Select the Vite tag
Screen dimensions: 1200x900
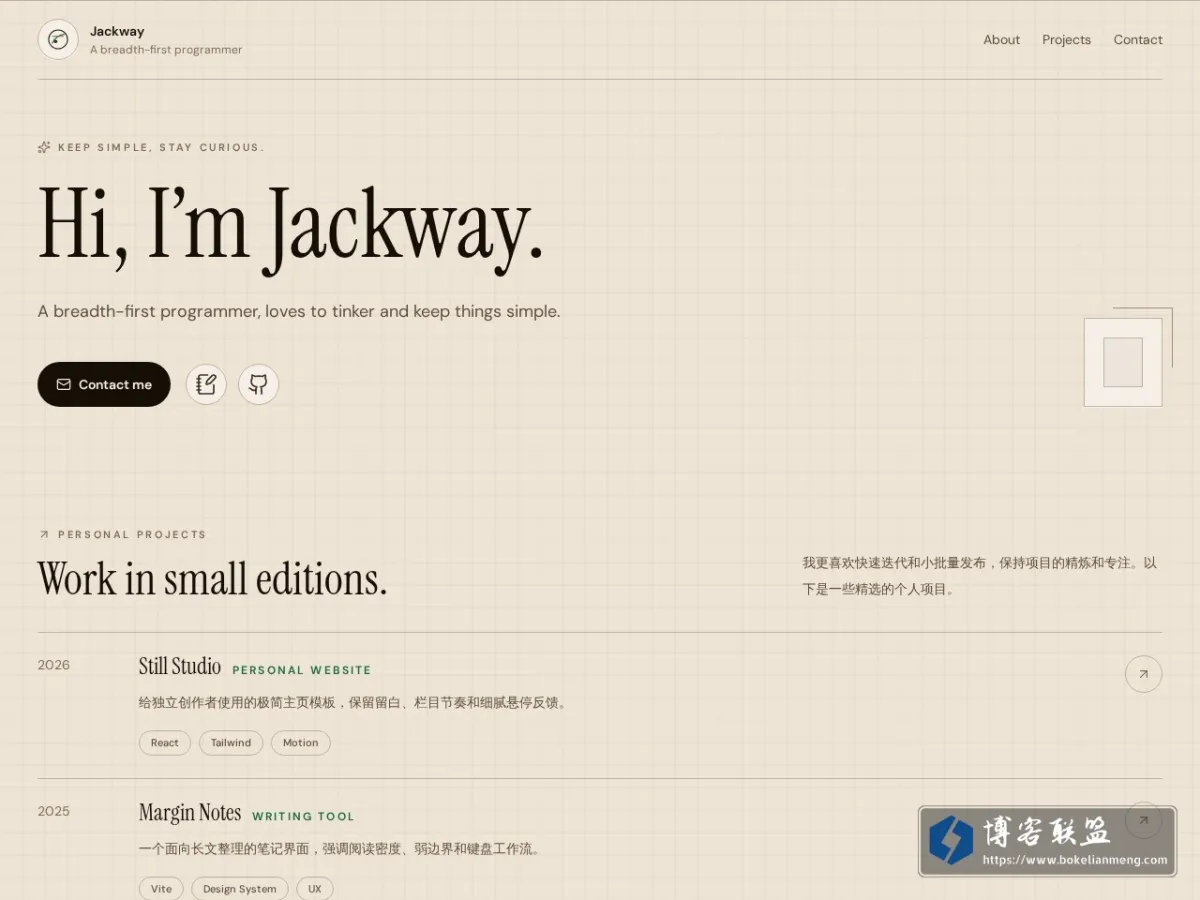(x=161, y=889)
